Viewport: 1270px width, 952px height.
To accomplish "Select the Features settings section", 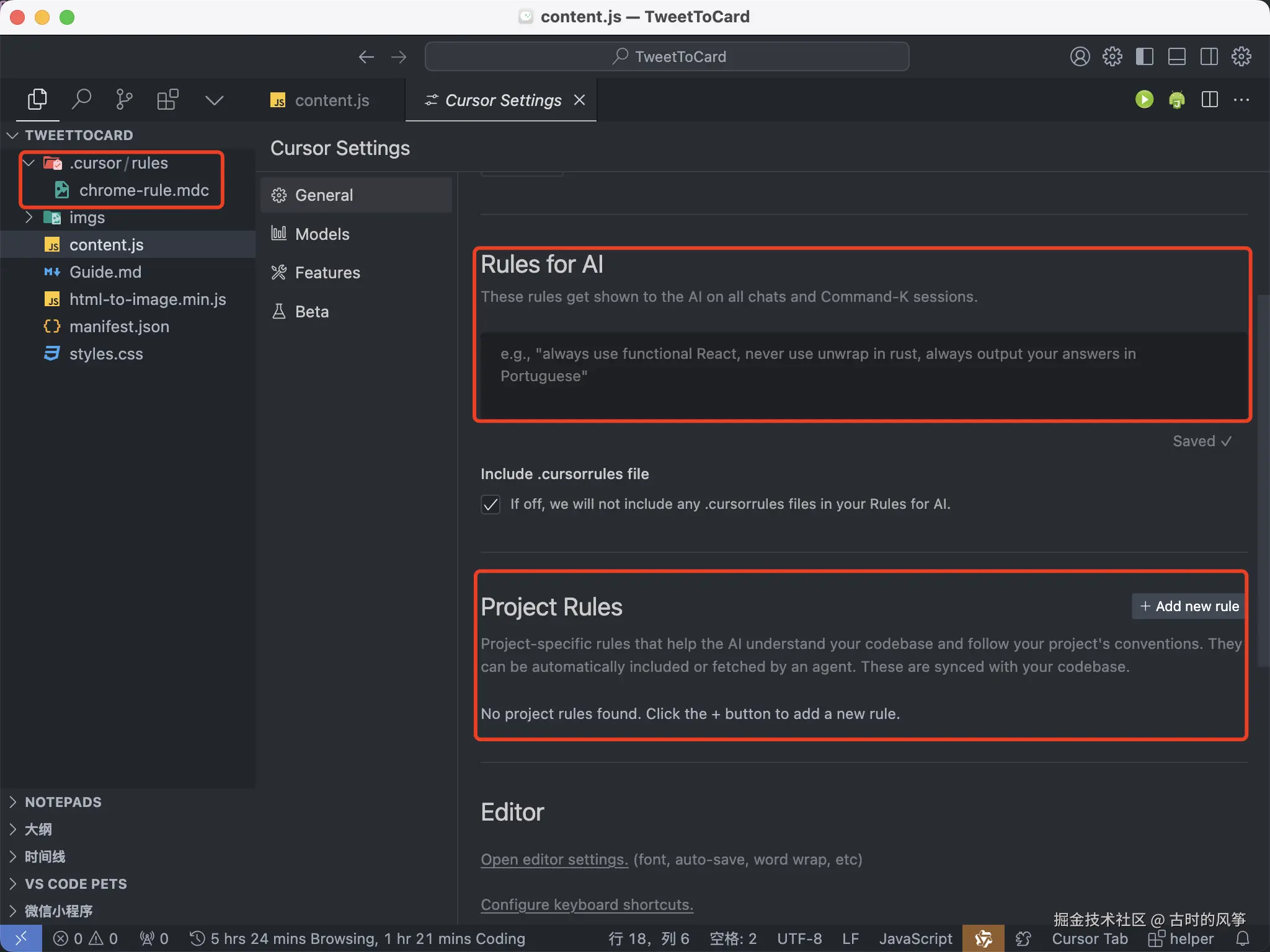I will tap(356, 273).
